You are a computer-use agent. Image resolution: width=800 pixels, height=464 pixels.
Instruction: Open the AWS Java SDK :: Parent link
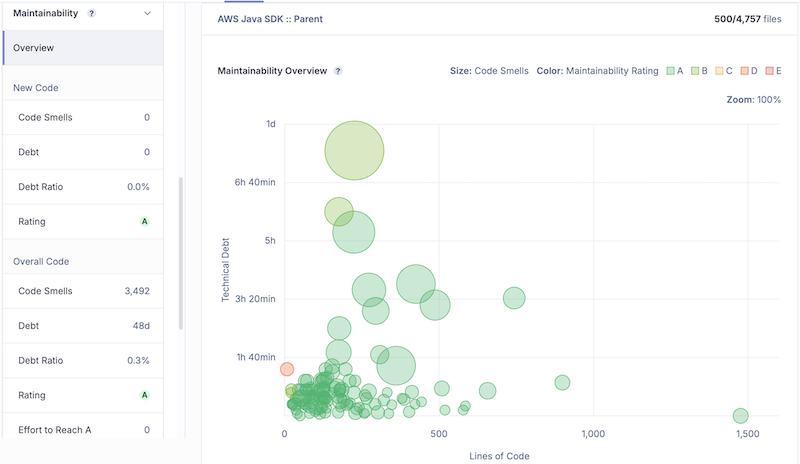point(270,19)
